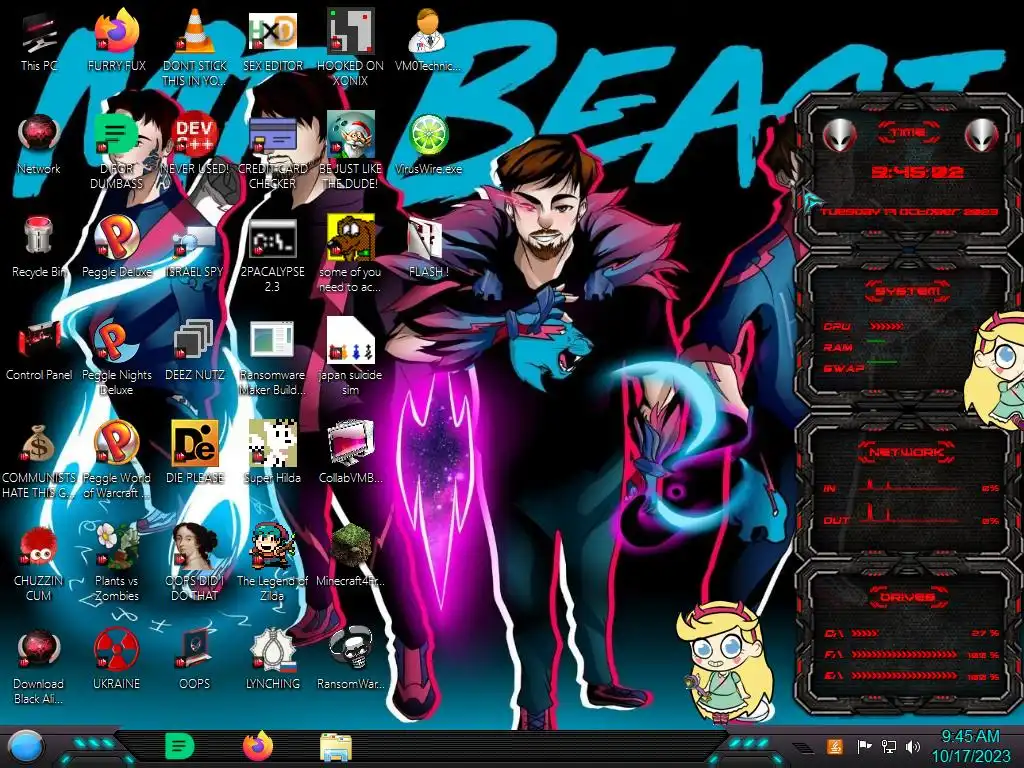This screenshot has height=768, width=1024.
Task: Launch VirusWire.exe lime icon
Action: (x=428, y=135)
